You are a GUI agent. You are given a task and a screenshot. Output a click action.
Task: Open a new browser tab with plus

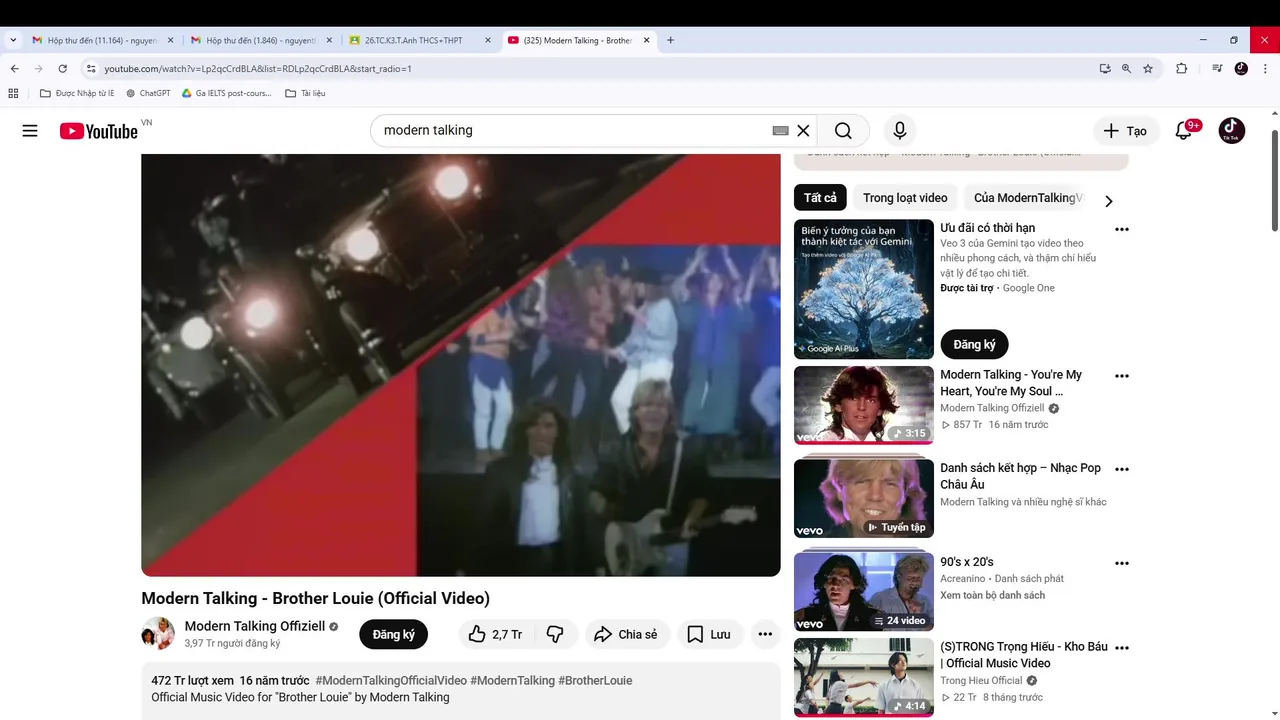(670, 40)
